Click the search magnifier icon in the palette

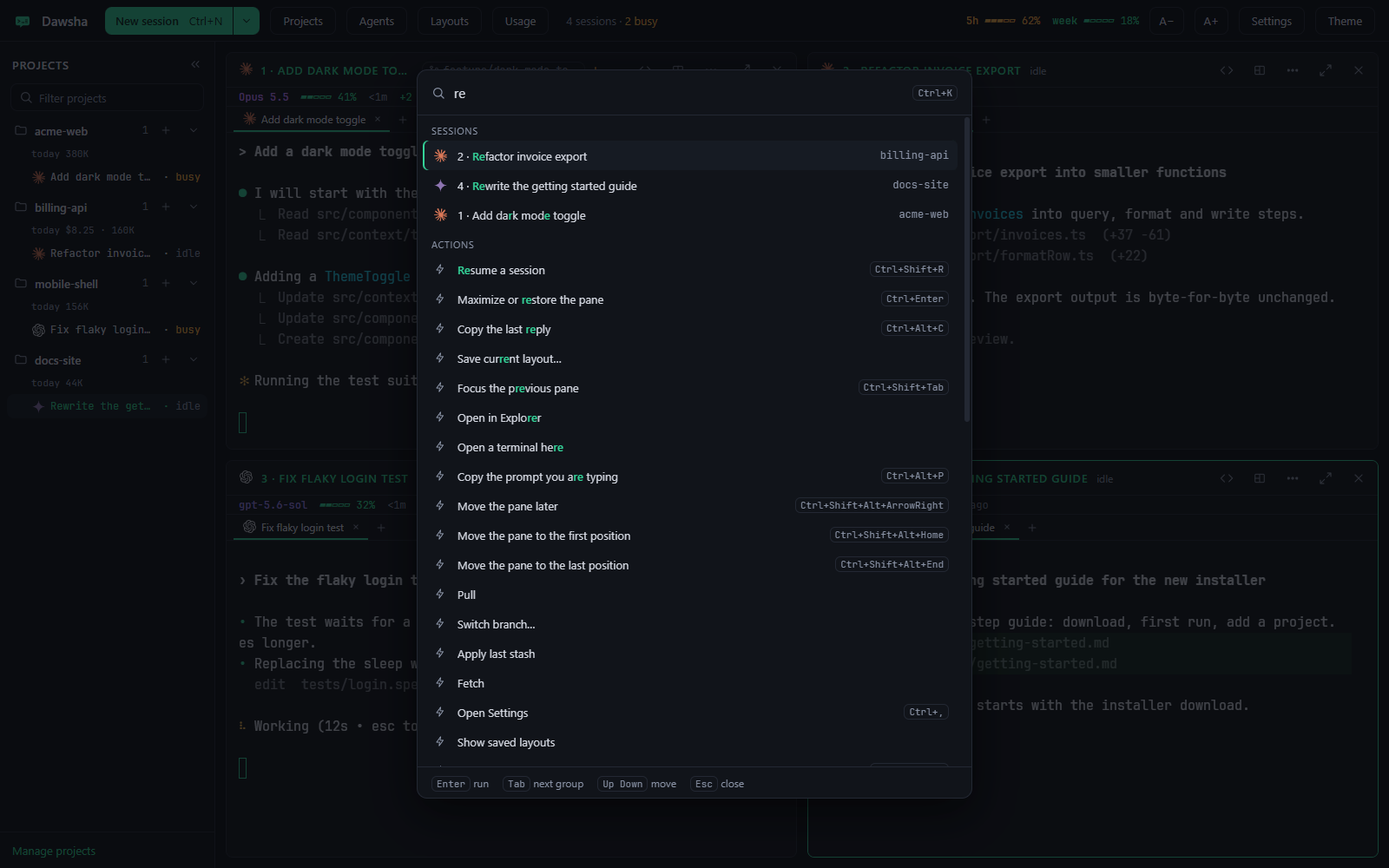438,93
